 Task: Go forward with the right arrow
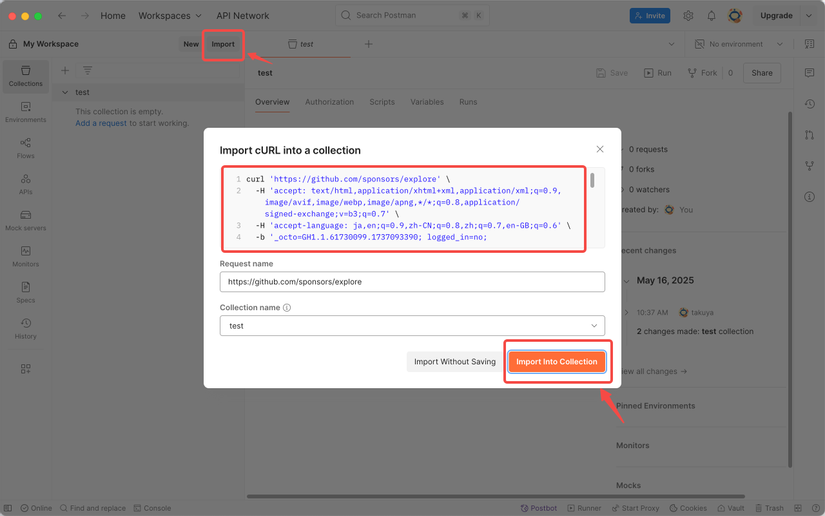[85, 16]
